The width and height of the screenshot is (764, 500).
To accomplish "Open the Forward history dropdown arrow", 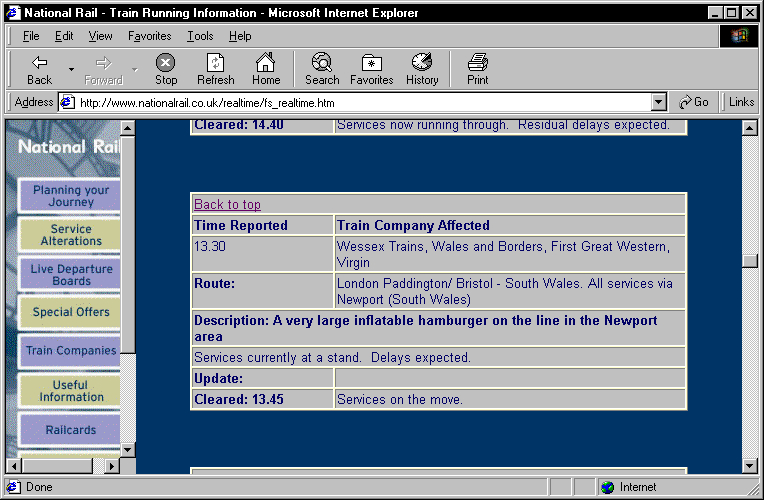I will pyautogui.click(x=135, y=70).
